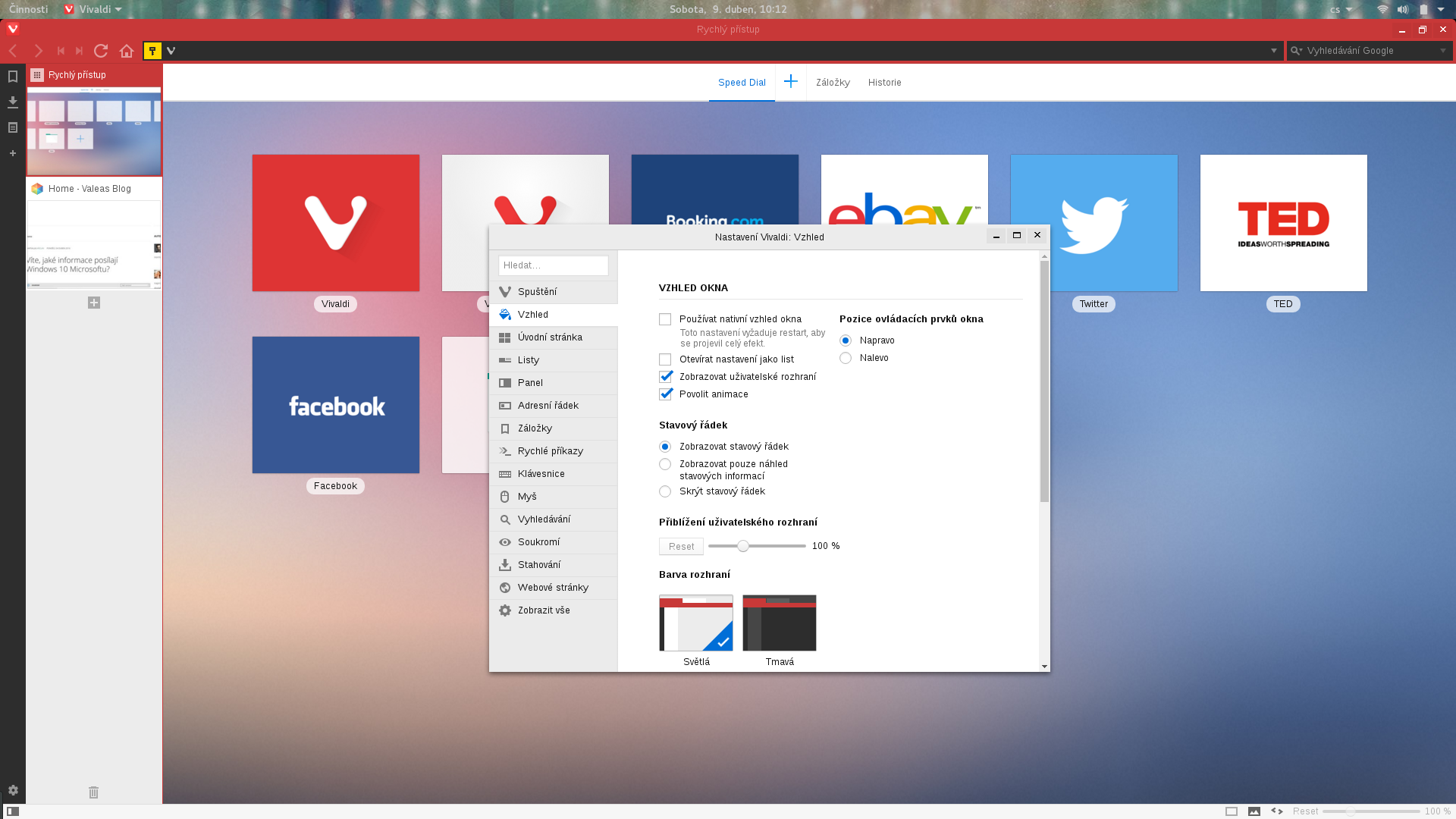
Task: Click the Fast Forward navigation icon
Action: [x=79, y=51]
